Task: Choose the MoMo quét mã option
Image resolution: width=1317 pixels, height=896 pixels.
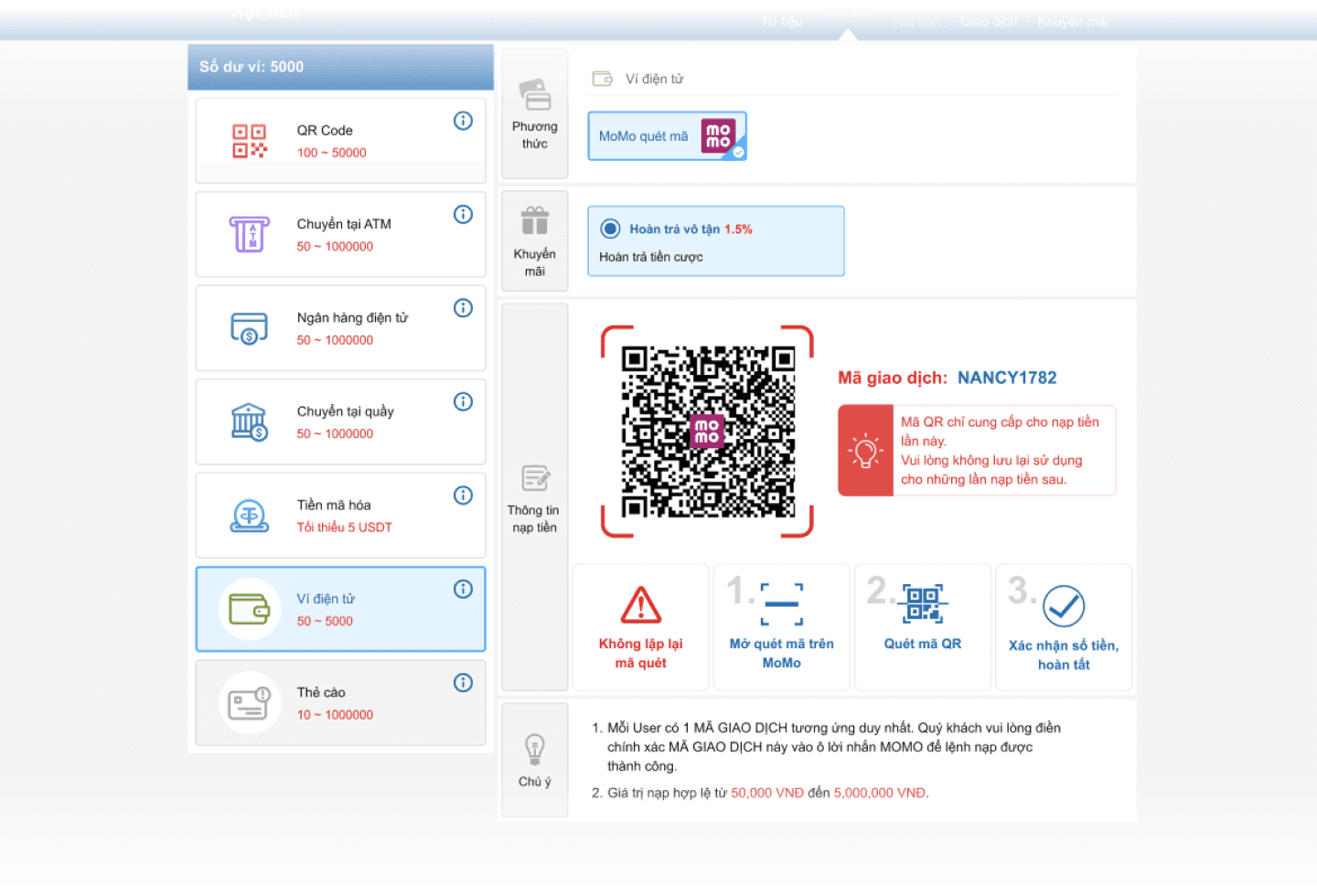Action: point(668,136)
